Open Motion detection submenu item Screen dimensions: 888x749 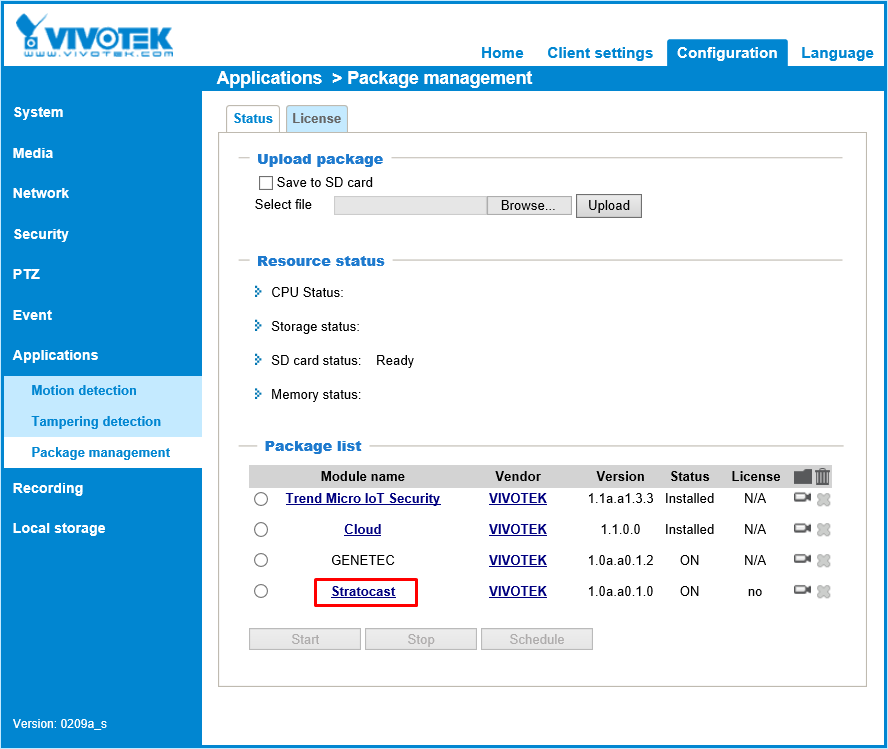pyautogui.click(x=84, y=390)
